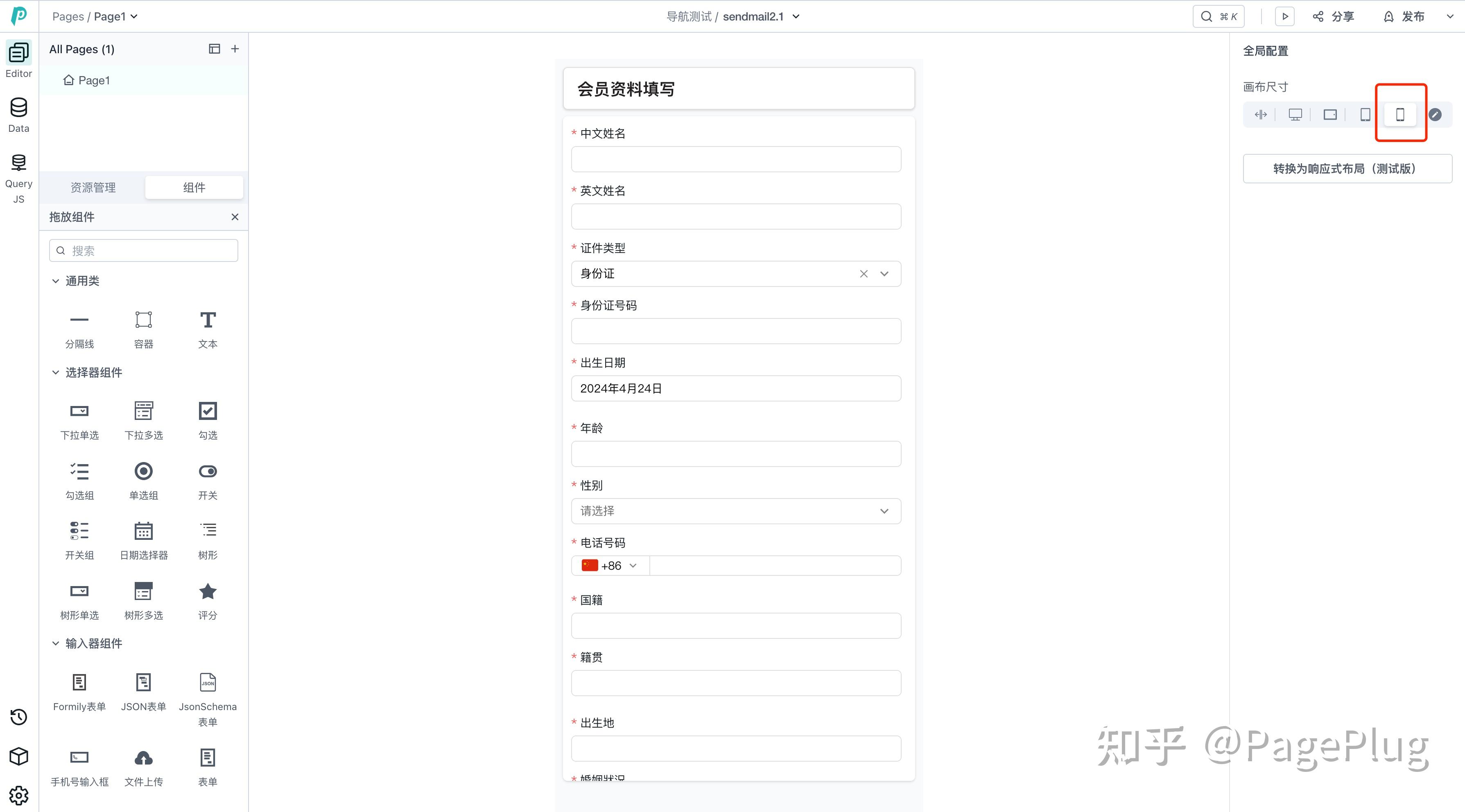
Task: Open the 性别 dropdown selector
Action: pyautogui.click(x=735, y=511)
